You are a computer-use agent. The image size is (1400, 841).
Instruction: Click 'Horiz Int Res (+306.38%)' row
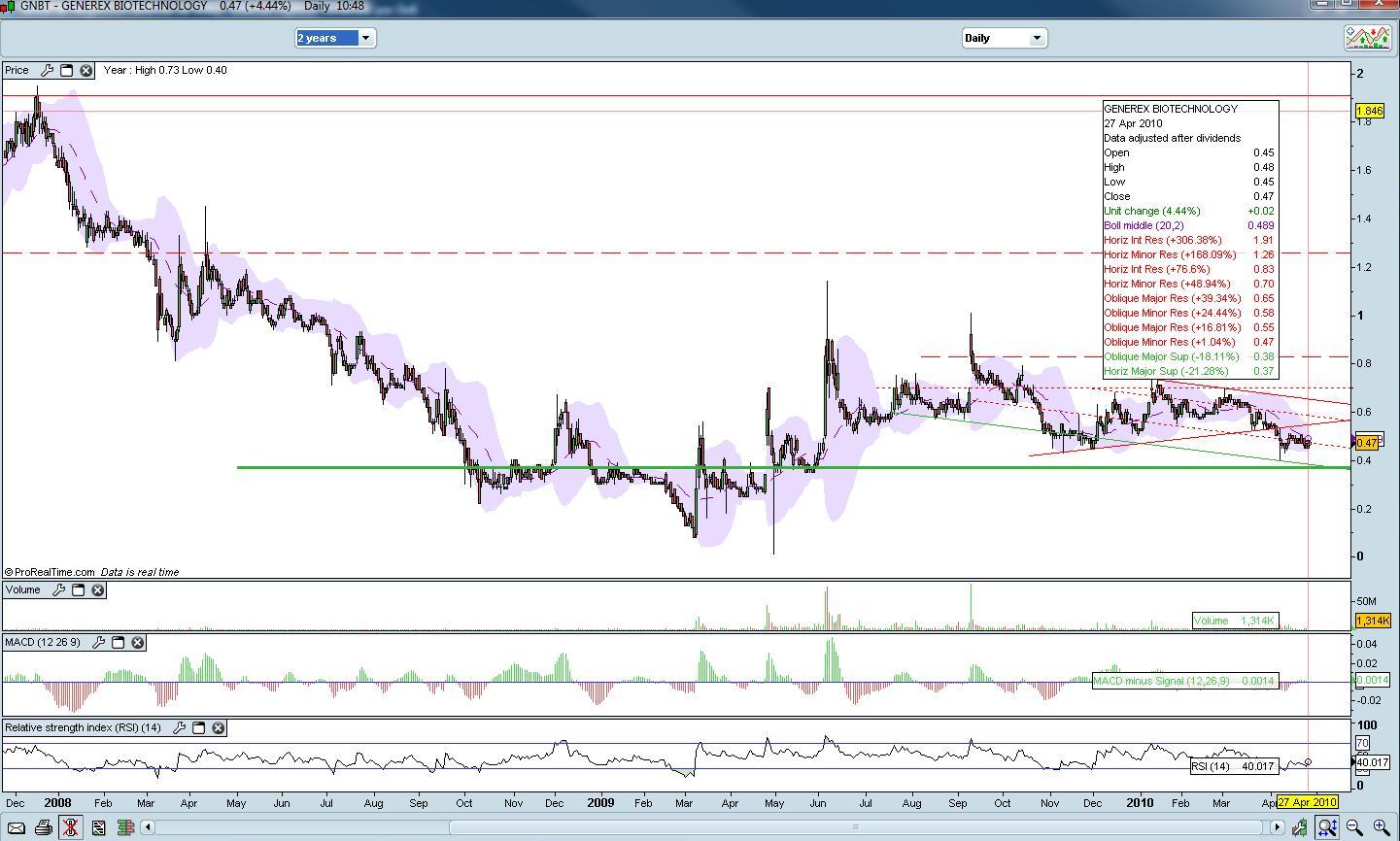[x=1189, y=240]
